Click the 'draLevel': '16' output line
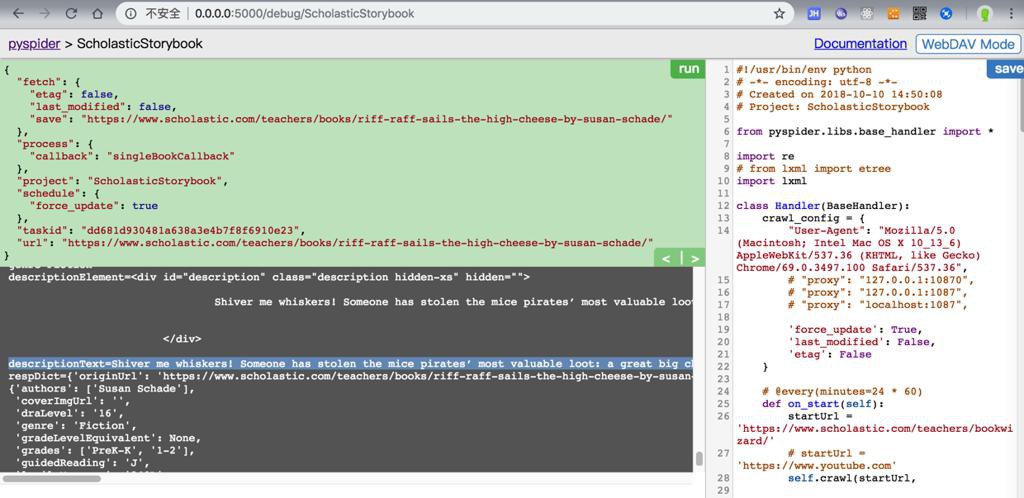 point(69,413)
